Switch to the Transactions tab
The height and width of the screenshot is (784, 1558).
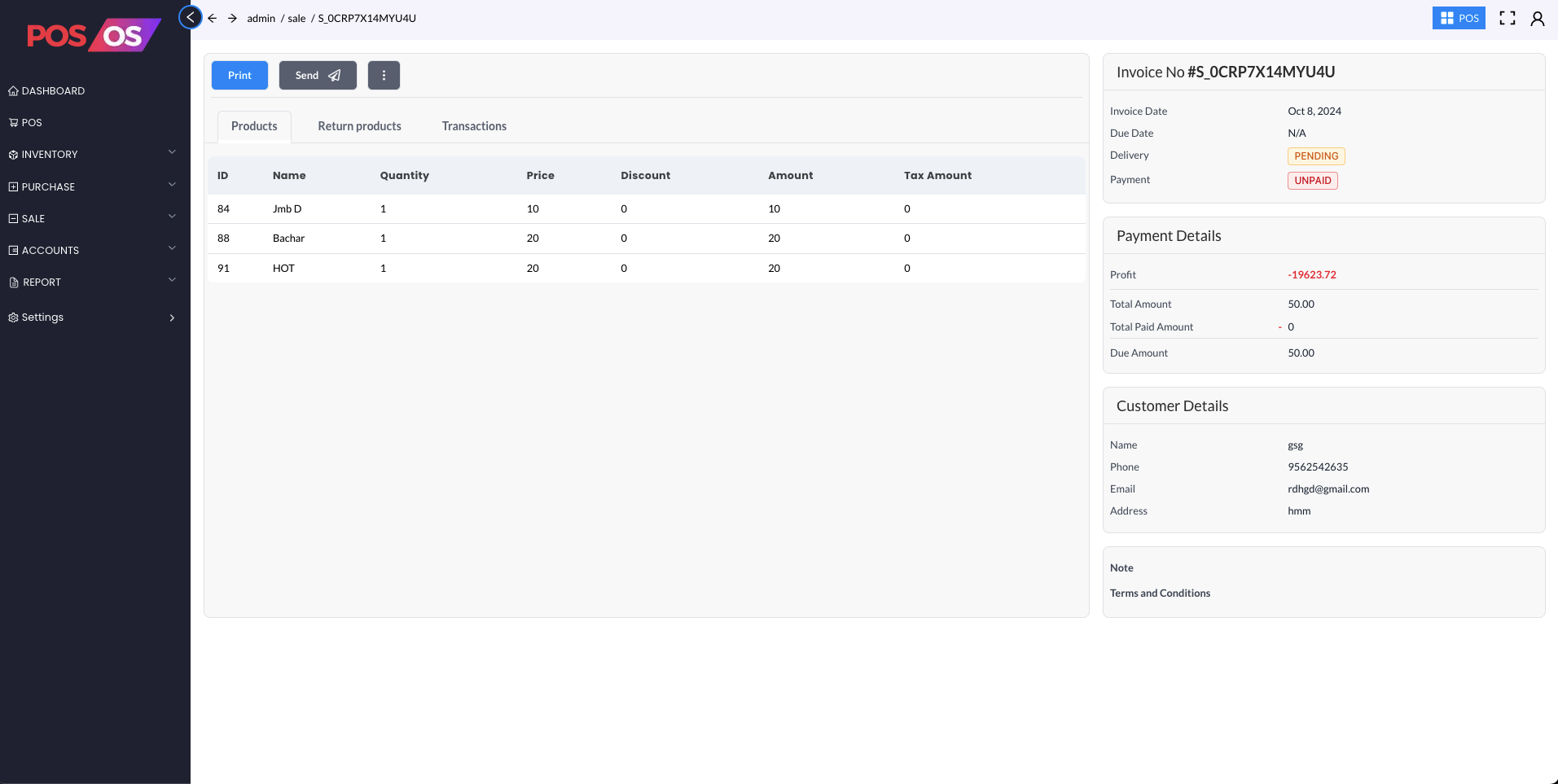click(474, 126)
